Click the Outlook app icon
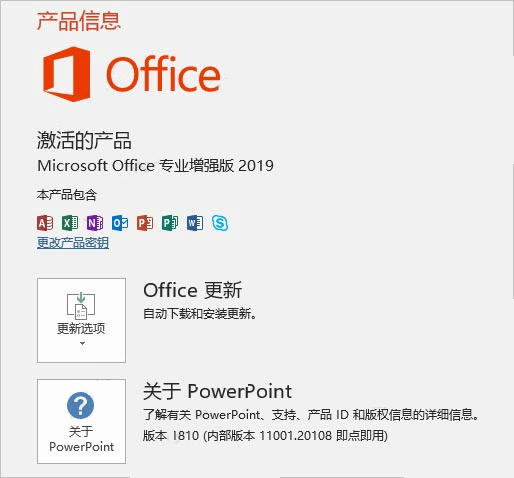Viewport: 514px width, 478px height. point(120,223)
